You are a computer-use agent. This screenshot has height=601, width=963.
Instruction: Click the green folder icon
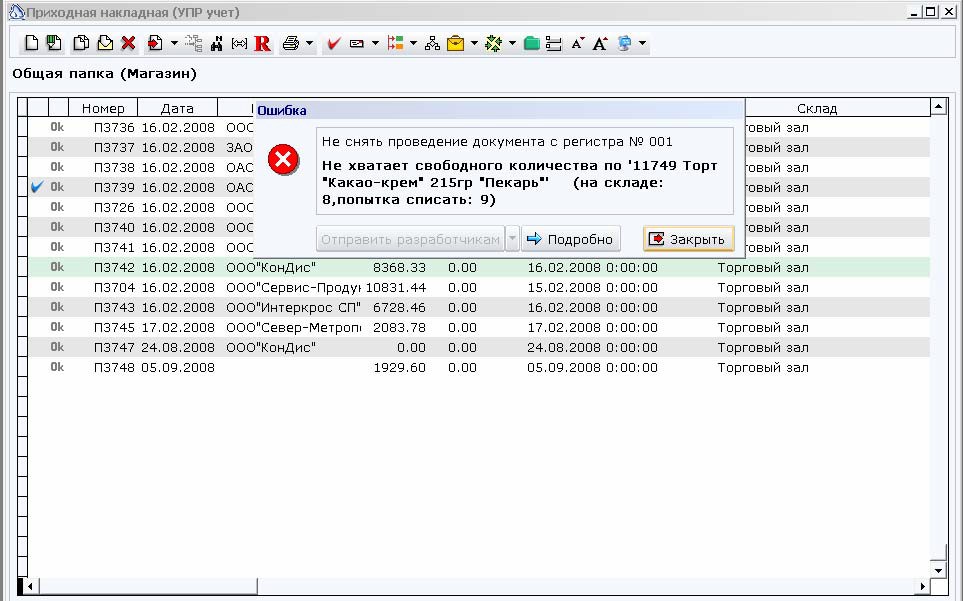[532, 43]
